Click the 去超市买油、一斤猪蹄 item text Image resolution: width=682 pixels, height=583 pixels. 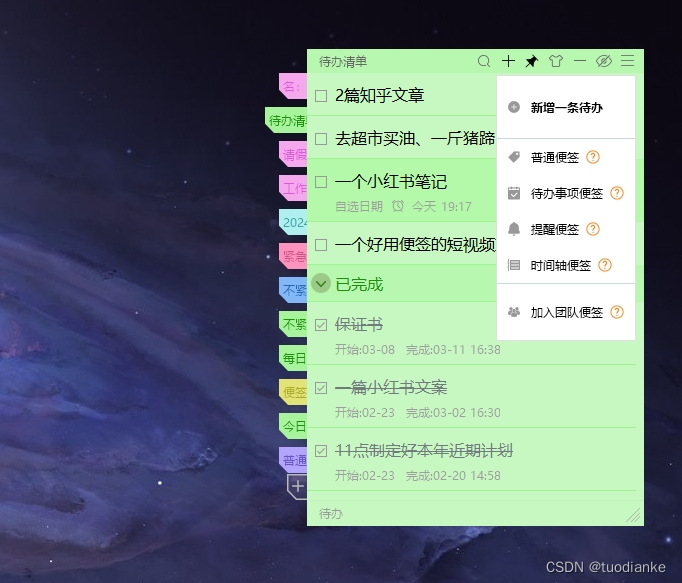[415, 138]
